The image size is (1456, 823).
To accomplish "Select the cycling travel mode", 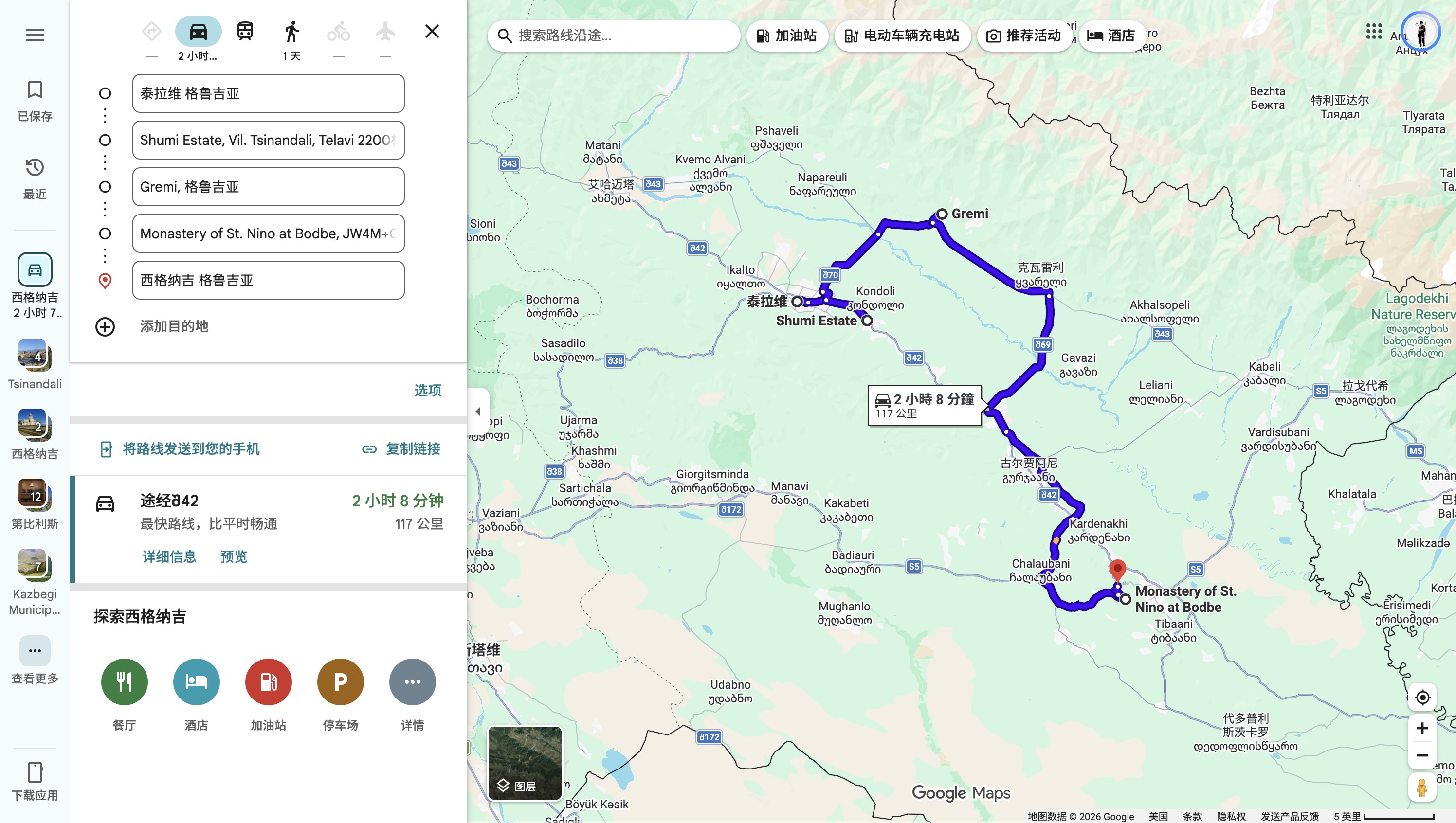I will click(x=338, y=32).
